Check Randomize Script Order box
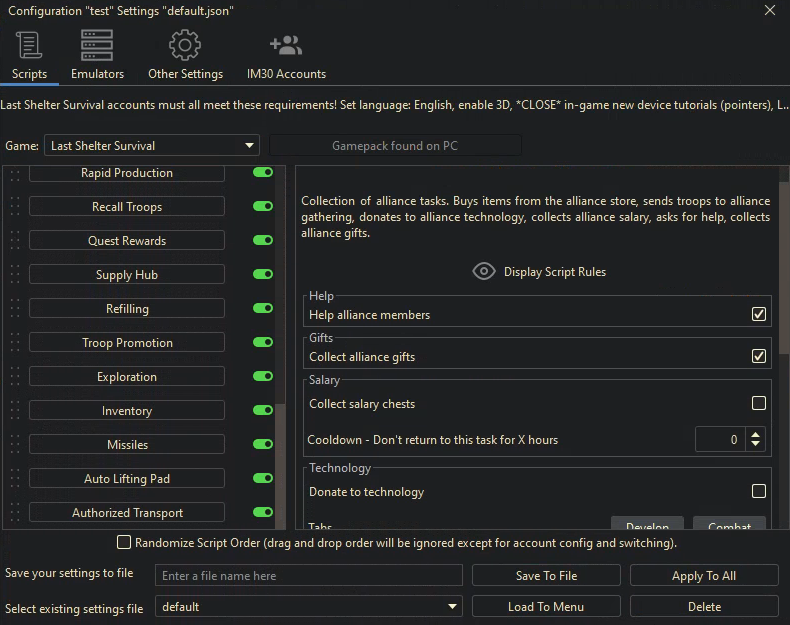Screen dimensions: 790x625 pos(124,543)
